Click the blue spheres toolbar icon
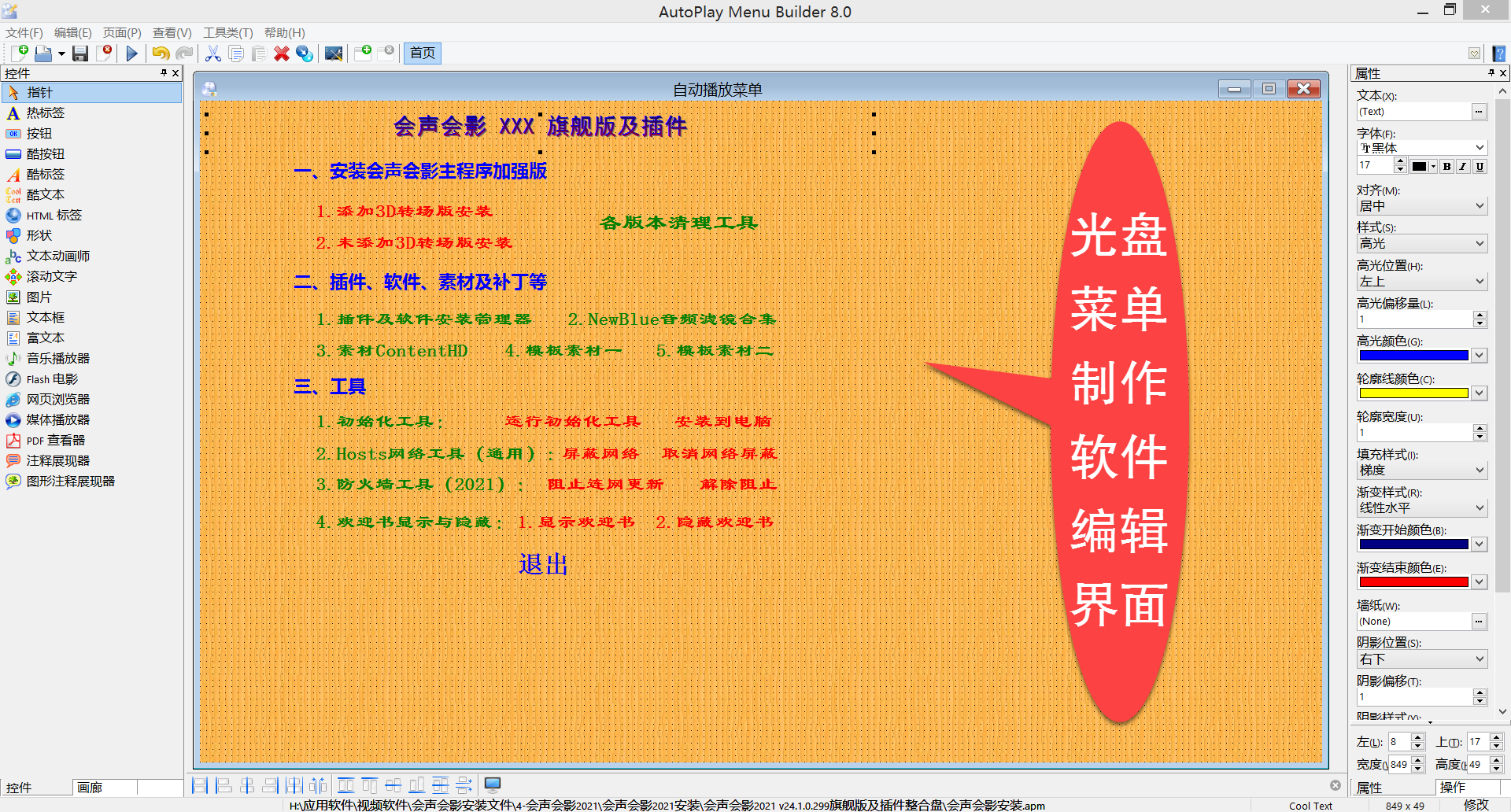1511x812 pixels. point(305,54)
